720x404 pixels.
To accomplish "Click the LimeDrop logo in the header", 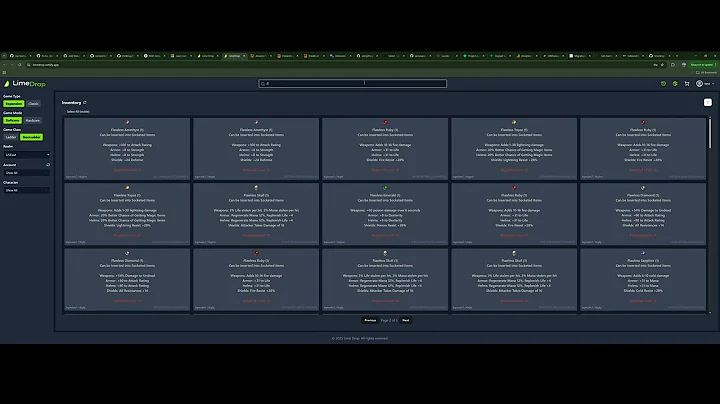I will click(x=25, y=84).
